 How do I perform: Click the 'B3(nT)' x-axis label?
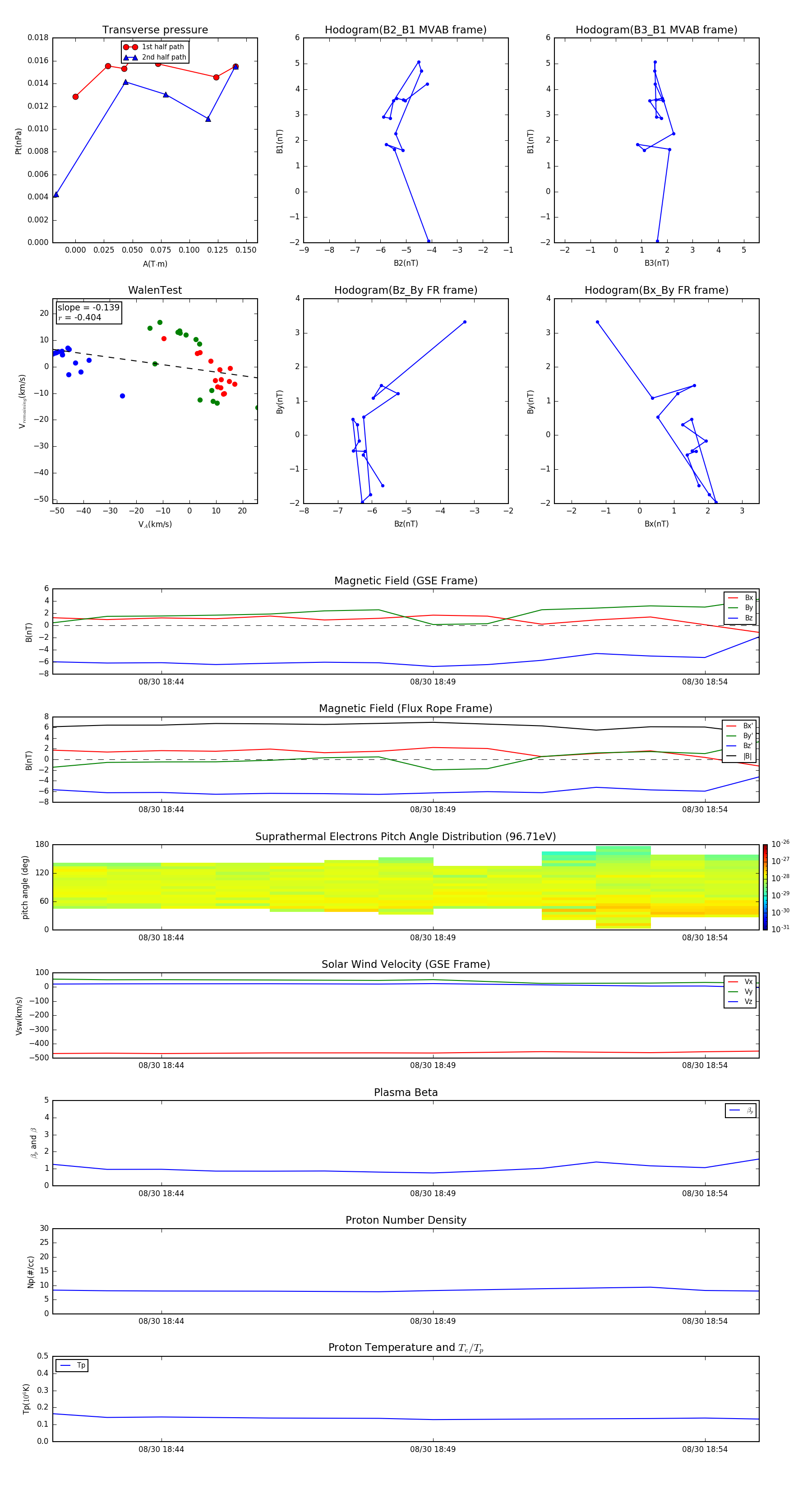click(656, 263)
